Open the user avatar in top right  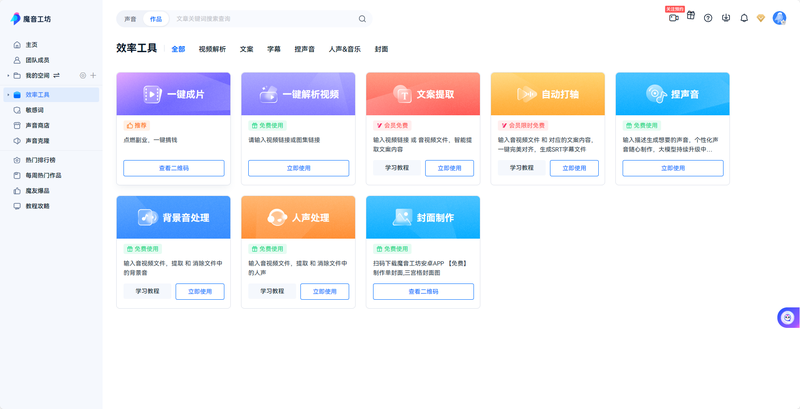(x=779, y=18)
